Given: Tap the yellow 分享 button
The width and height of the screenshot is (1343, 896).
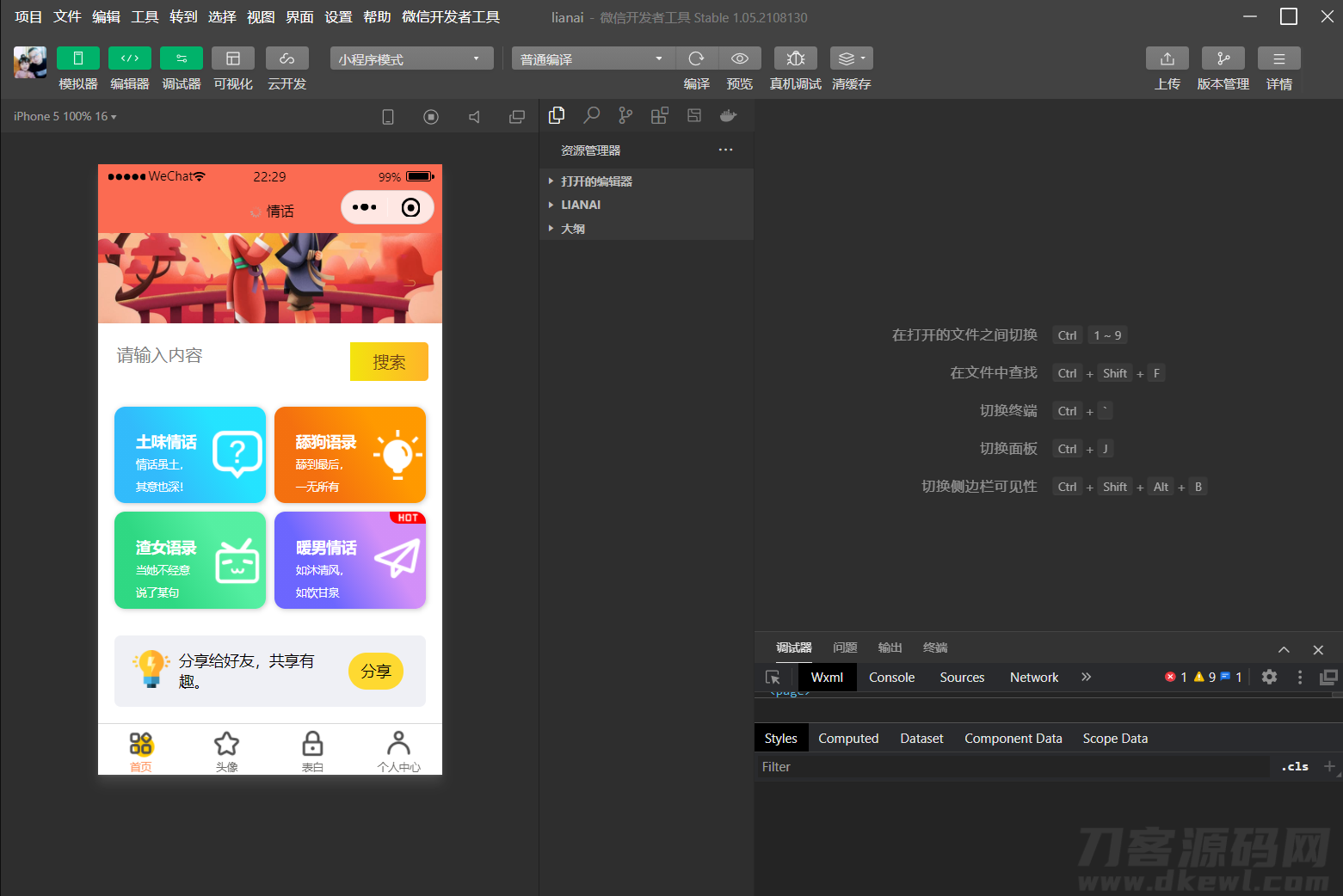Looking at the screenshot, I should click(375, 672).
